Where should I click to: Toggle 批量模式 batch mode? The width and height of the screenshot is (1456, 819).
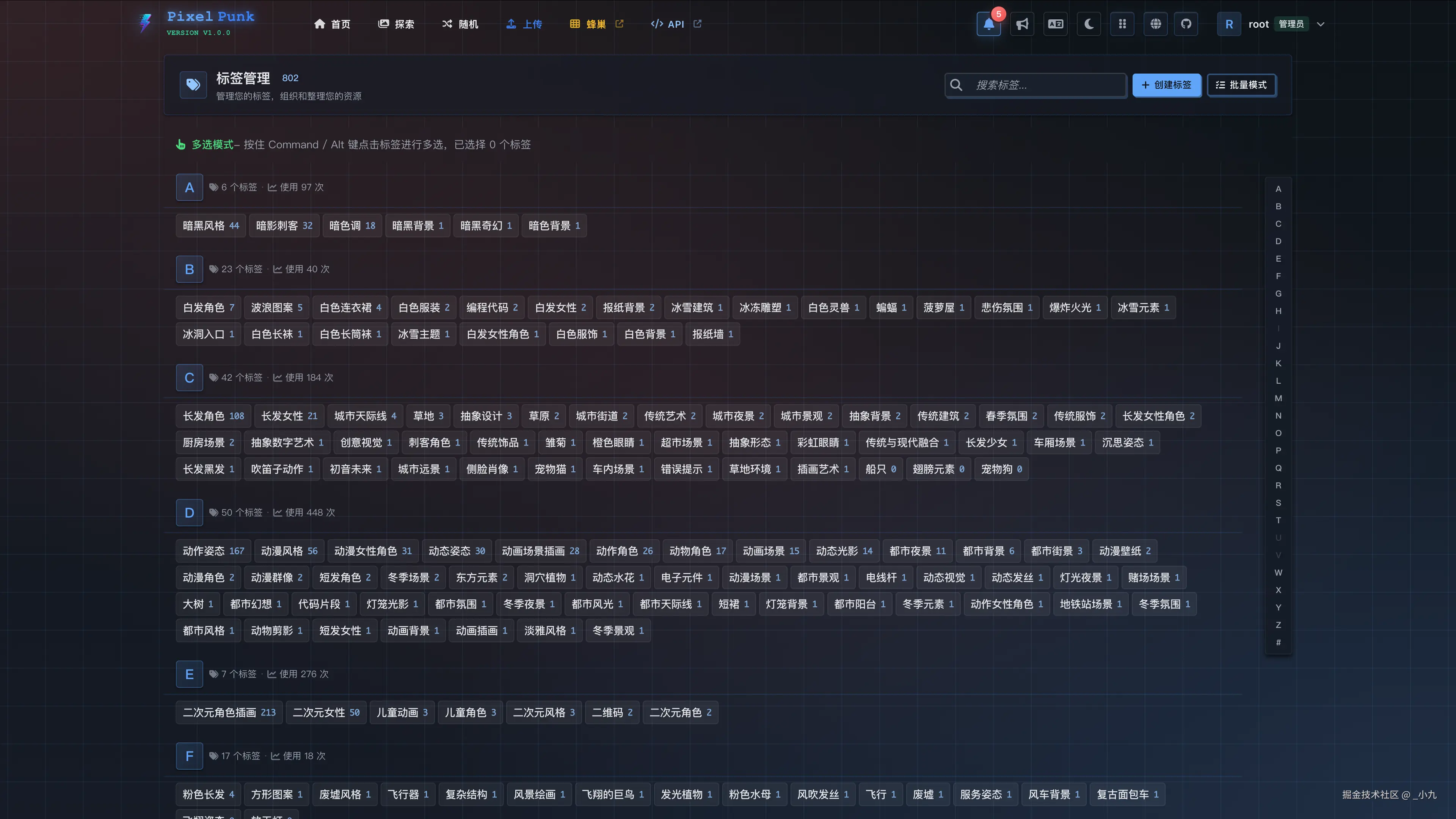click(x=1241, y=85)
